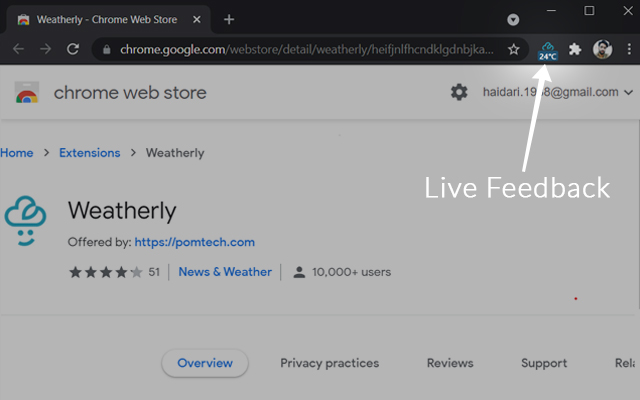This screenshot has width=640, height=400.
Task: Click the Weatherly extension toolbar icon
Action: [x=548, y=49]
